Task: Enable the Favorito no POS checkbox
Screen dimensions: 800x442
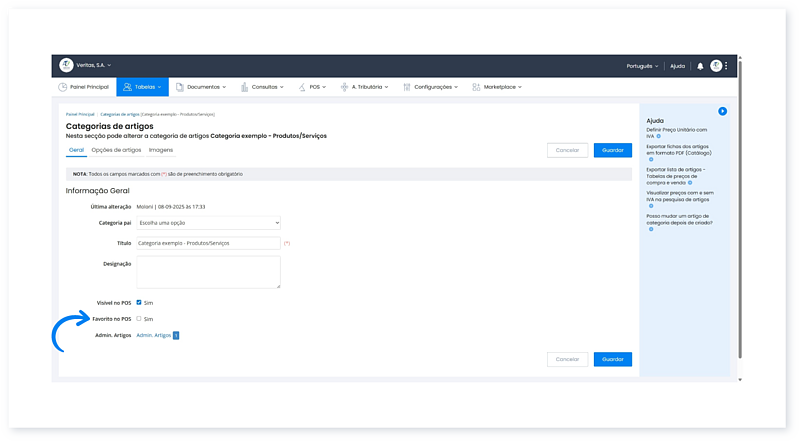Action: click(139, 319)
